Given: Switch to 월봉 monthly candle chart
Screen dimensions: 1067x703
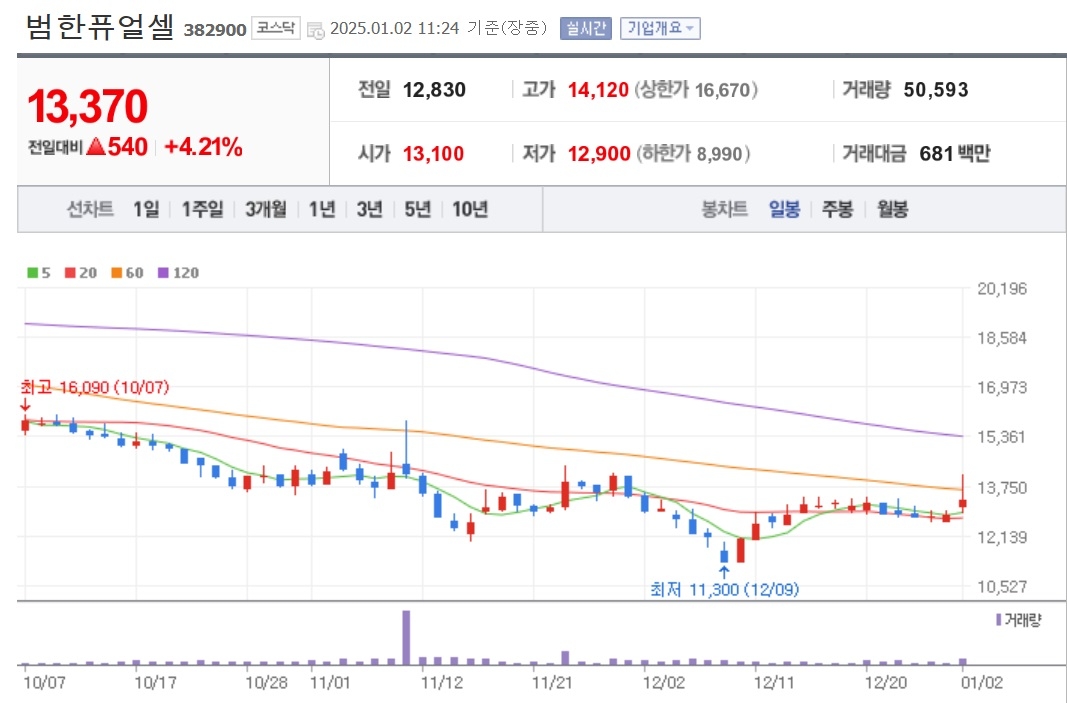Looking at the screenshot, I should pyautogui.click(x=892, y=209).
